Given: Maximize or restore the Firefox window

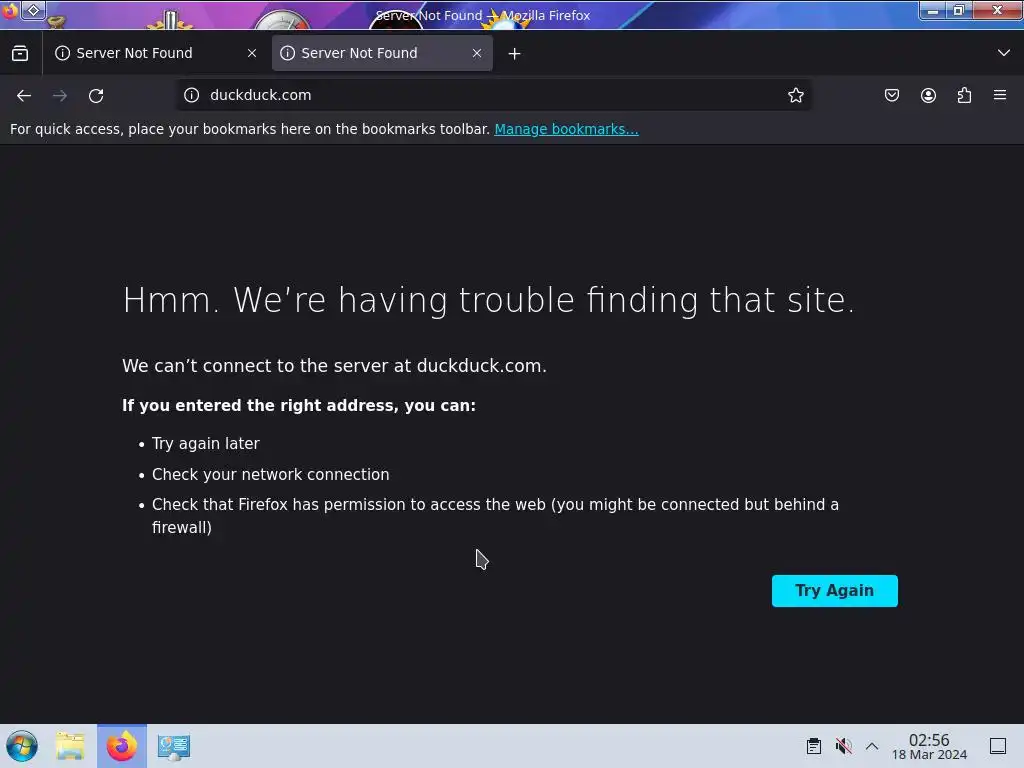Looking at the screenshot, I should tap(959, 10).
